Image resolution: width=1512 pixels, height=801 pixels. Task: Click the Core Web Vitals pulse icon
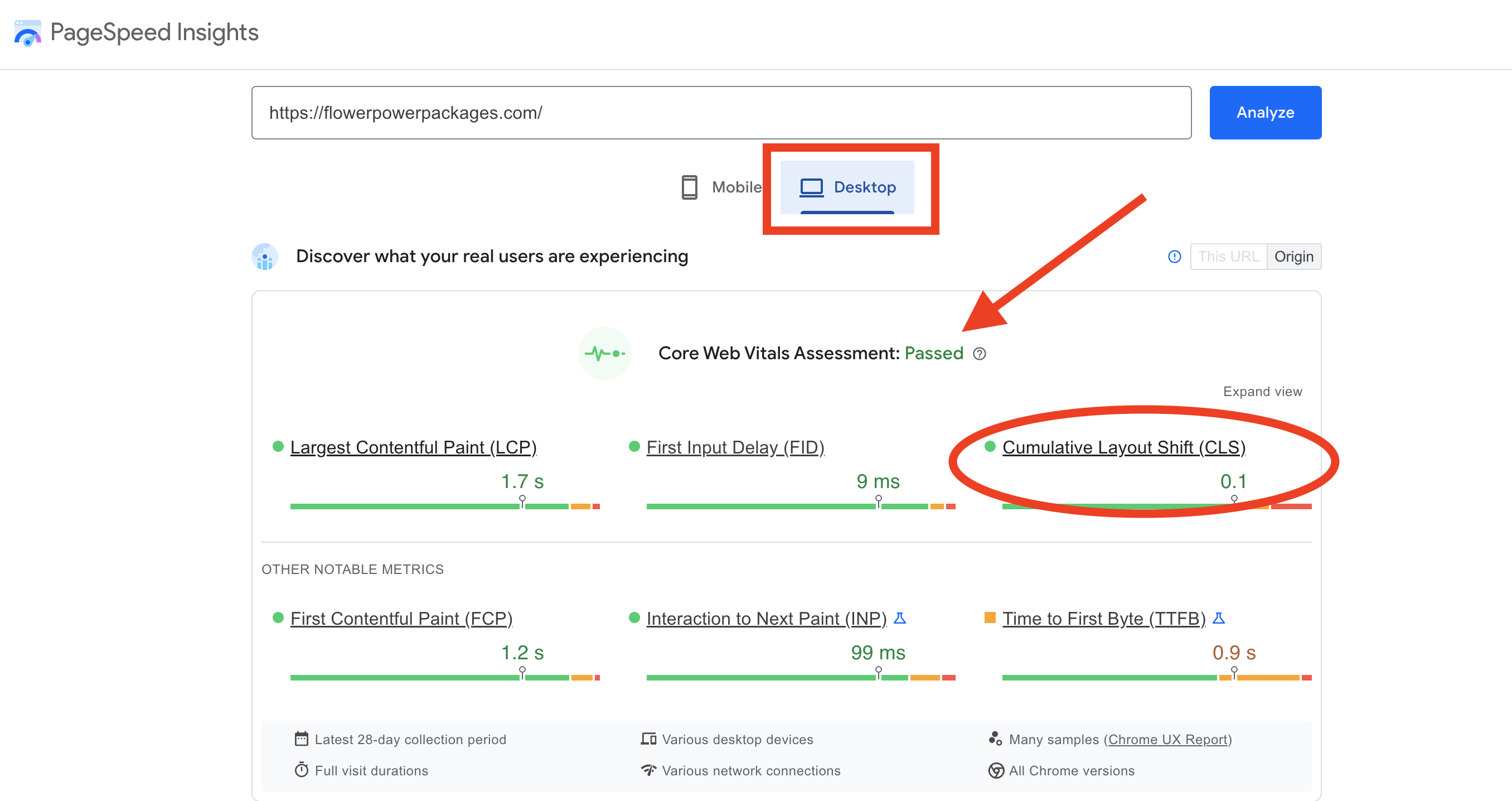point(604,354)
